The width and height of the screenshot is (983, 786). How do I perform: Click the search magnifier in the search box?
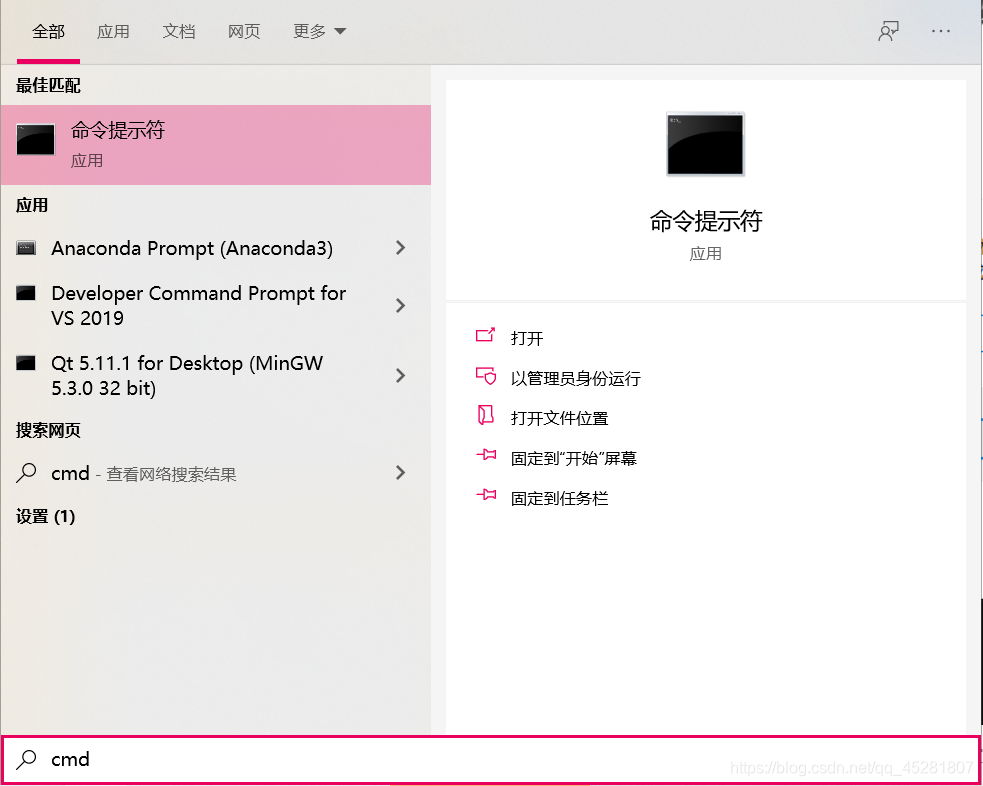pos(26,760)
